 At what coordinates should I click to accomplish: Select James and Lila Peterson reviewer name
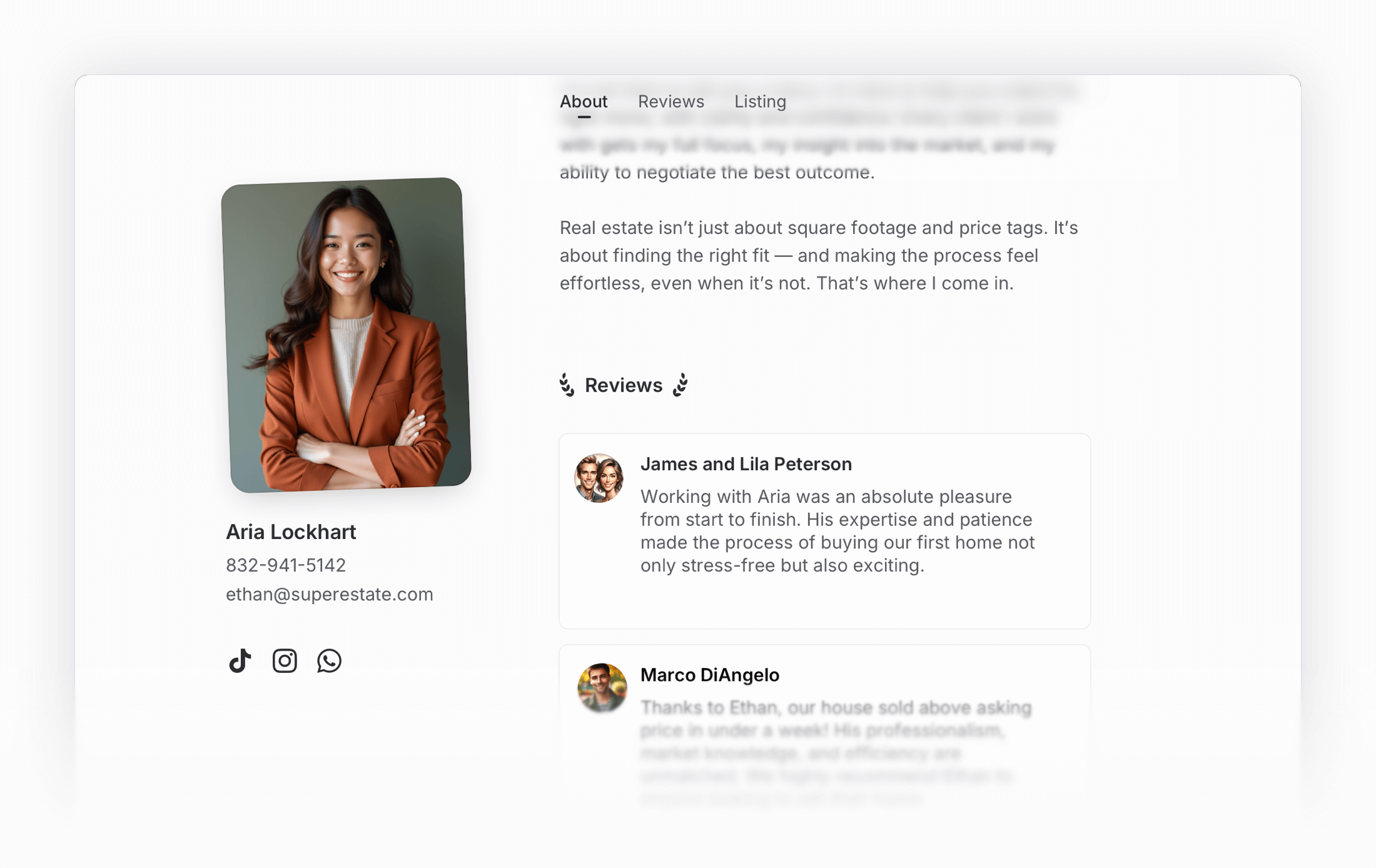pyautogui.click(x=746, y=464)
